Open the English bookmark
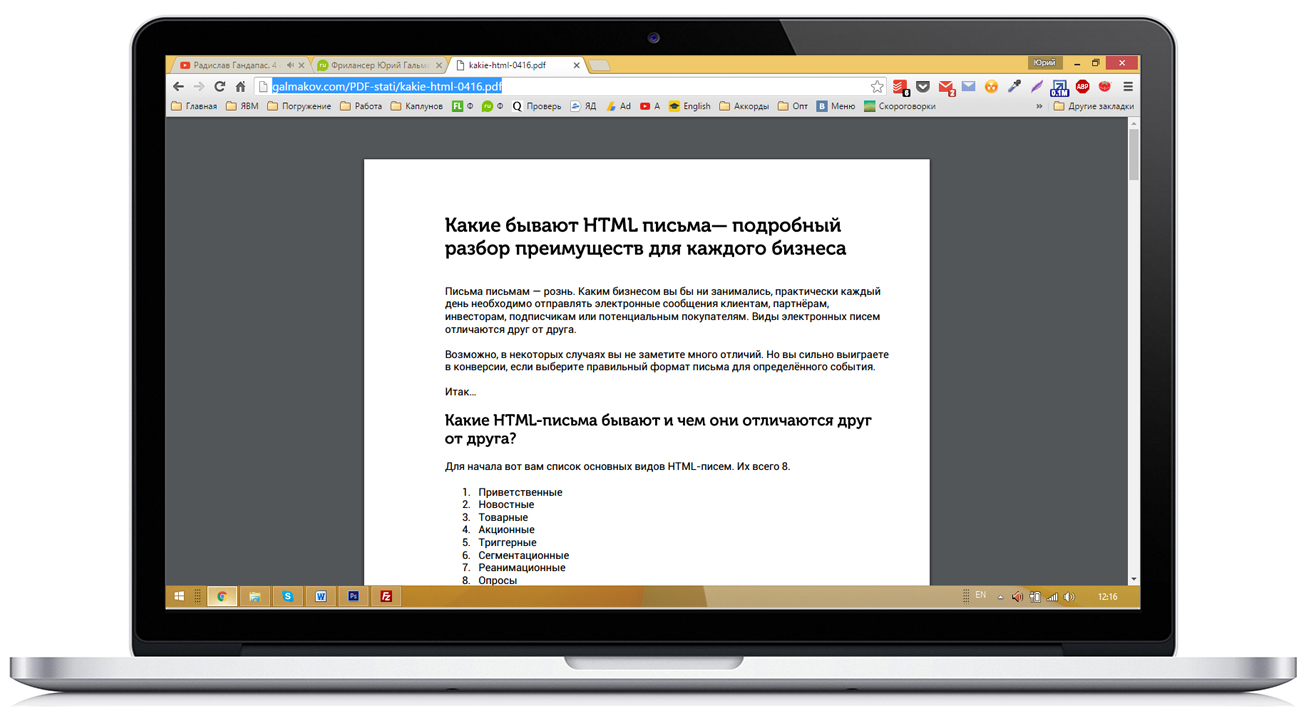 point(689,106)
